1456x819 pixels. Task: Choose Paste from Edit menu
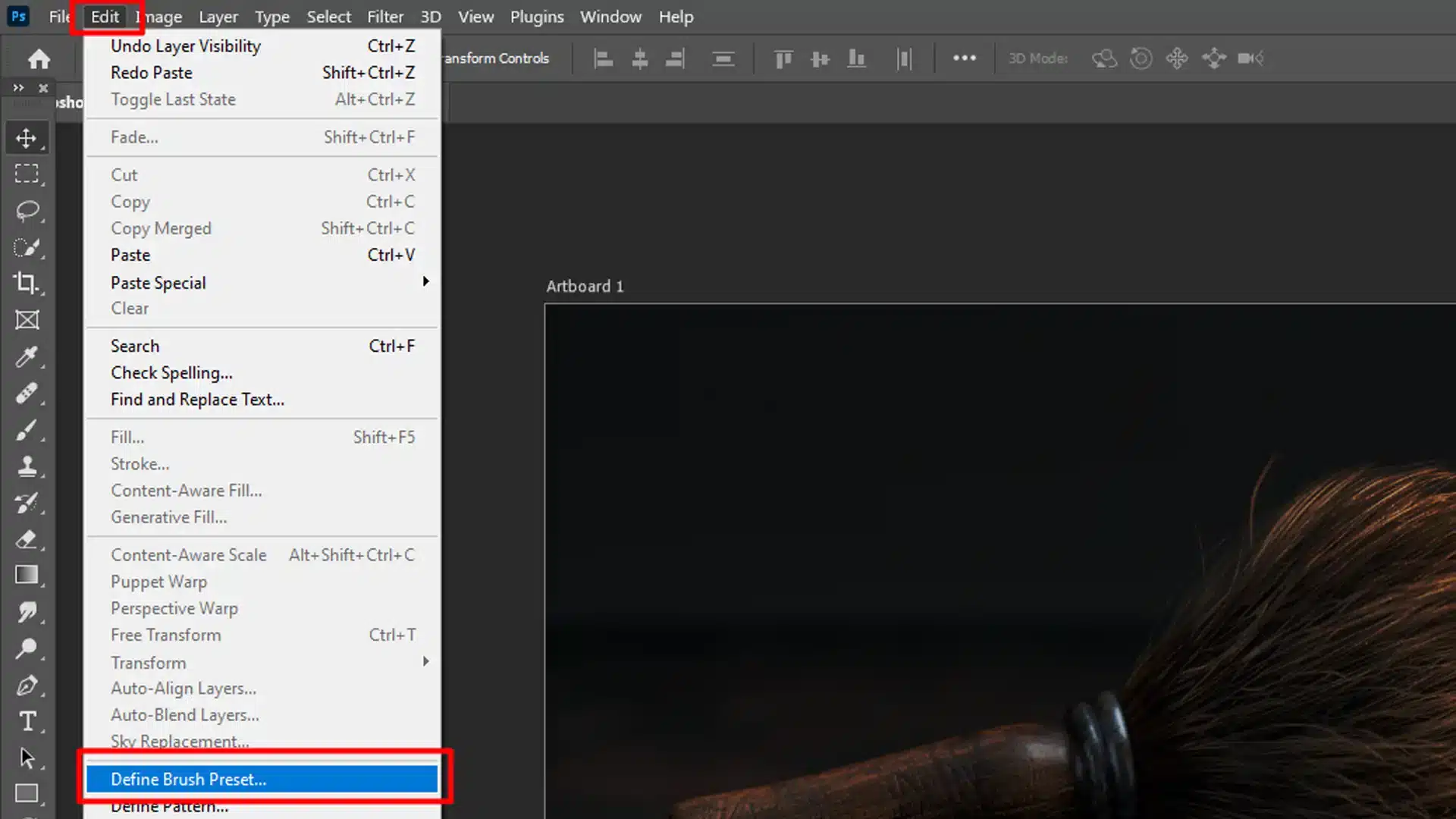262,255
